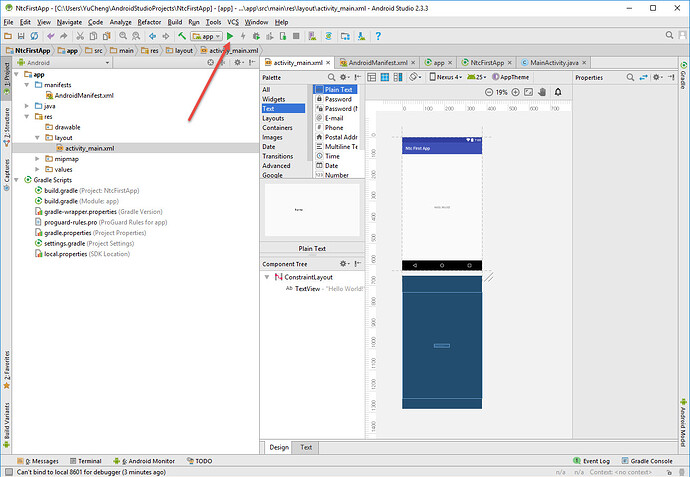Open the Refactor menu
The image size is (690, 477).
point(149,22)
